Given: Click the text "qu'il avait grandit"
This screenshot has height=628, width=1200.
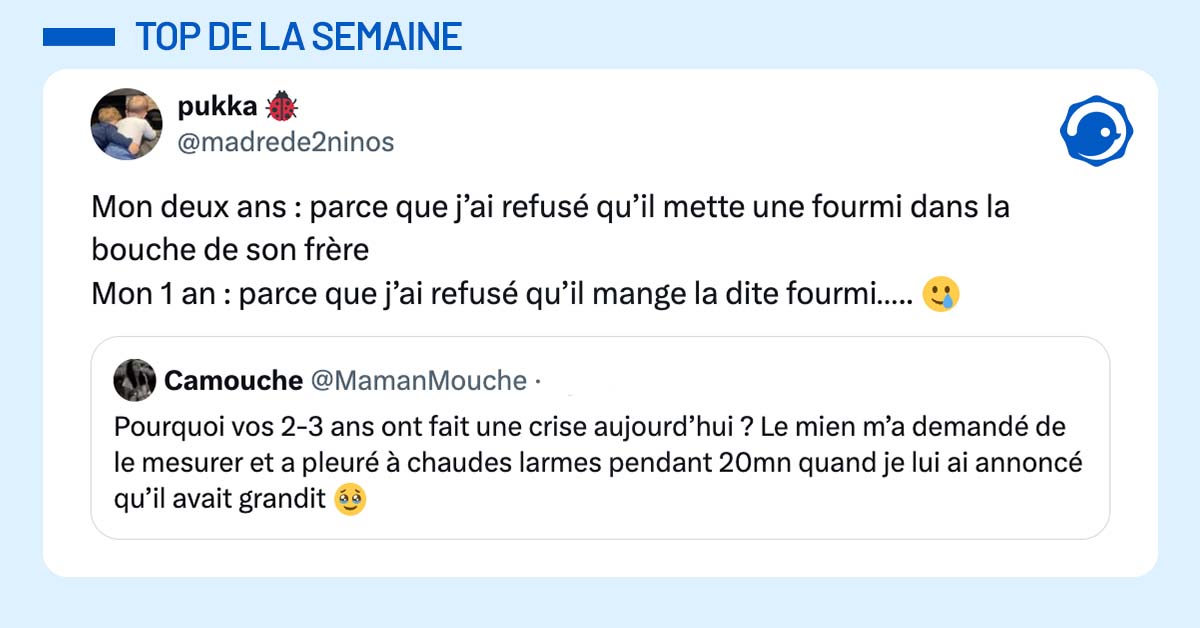Looking at the screenshot, I should pos(222,498).
